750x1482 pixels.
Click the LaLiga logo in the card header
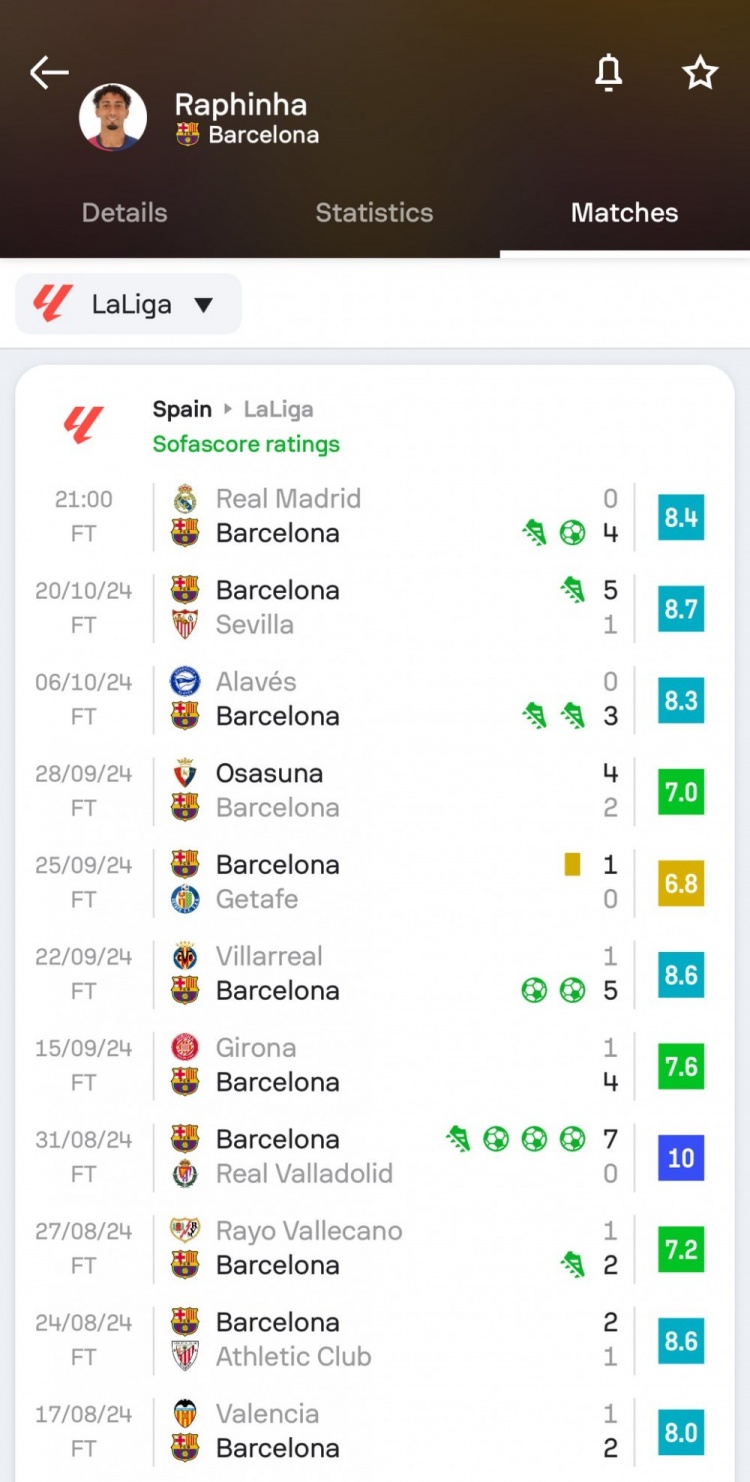(84, 426)
